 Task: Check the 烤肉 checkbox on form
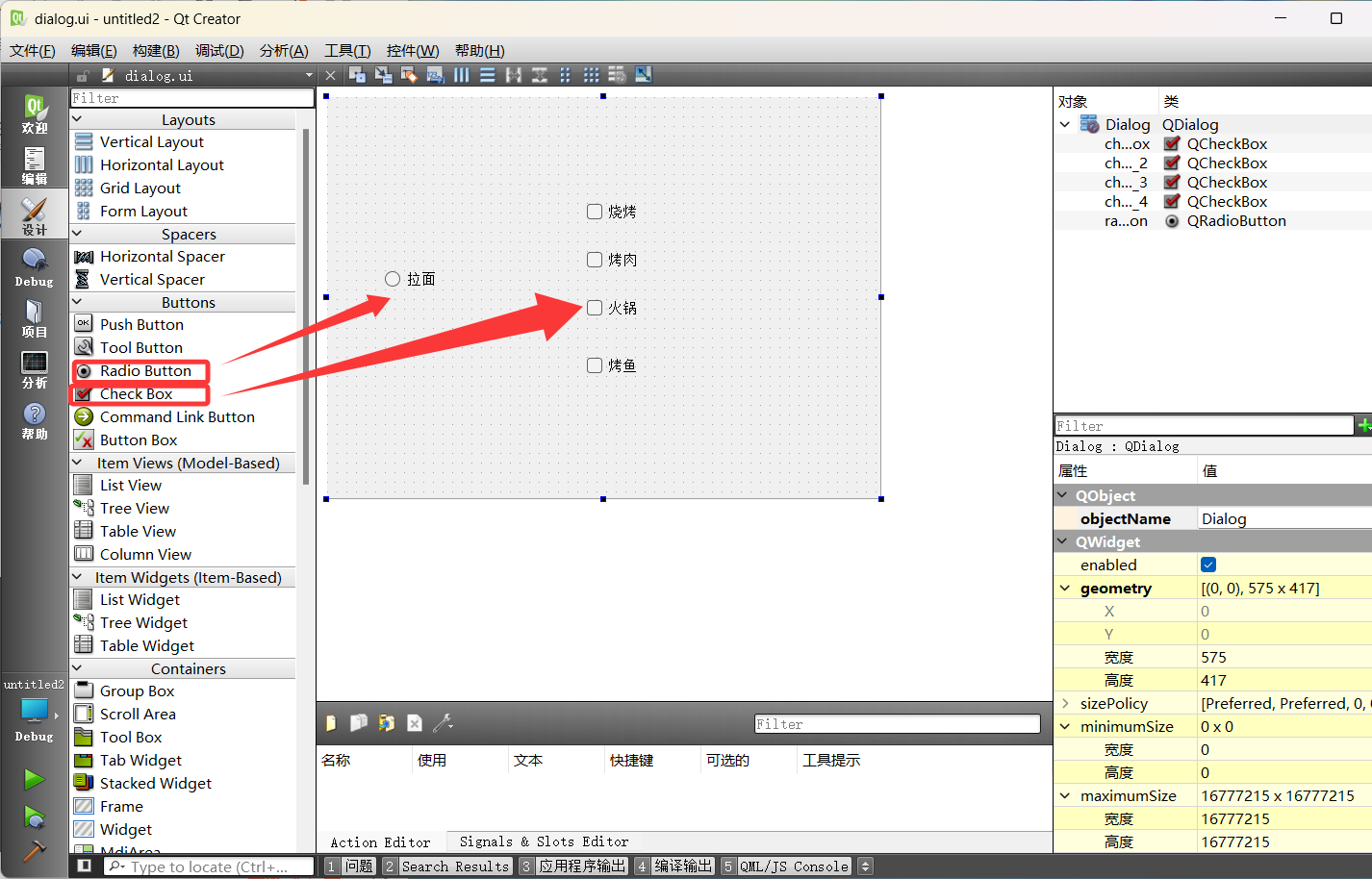pos(595,260)
